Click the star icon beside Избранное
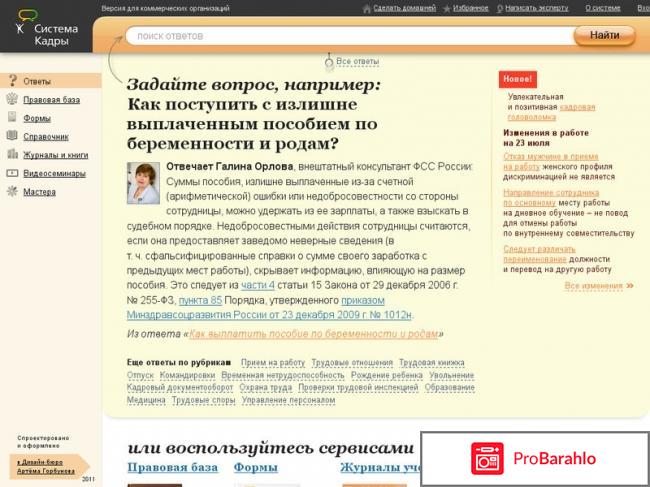 tap(446, 8)
